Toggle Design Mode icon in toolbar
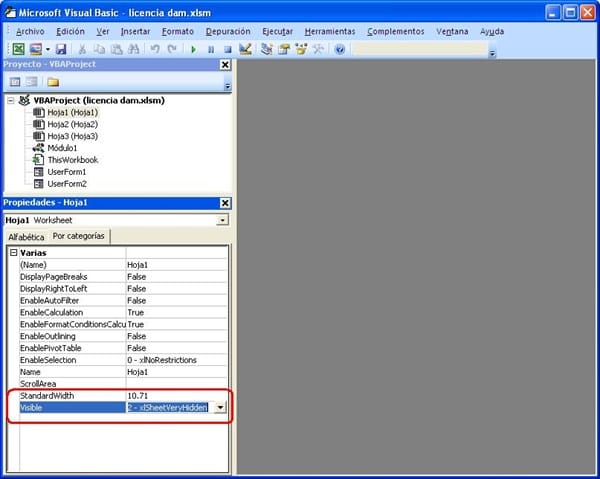Image resolution: width=600 pixels, height=479 pixels. tap(245, 49)
